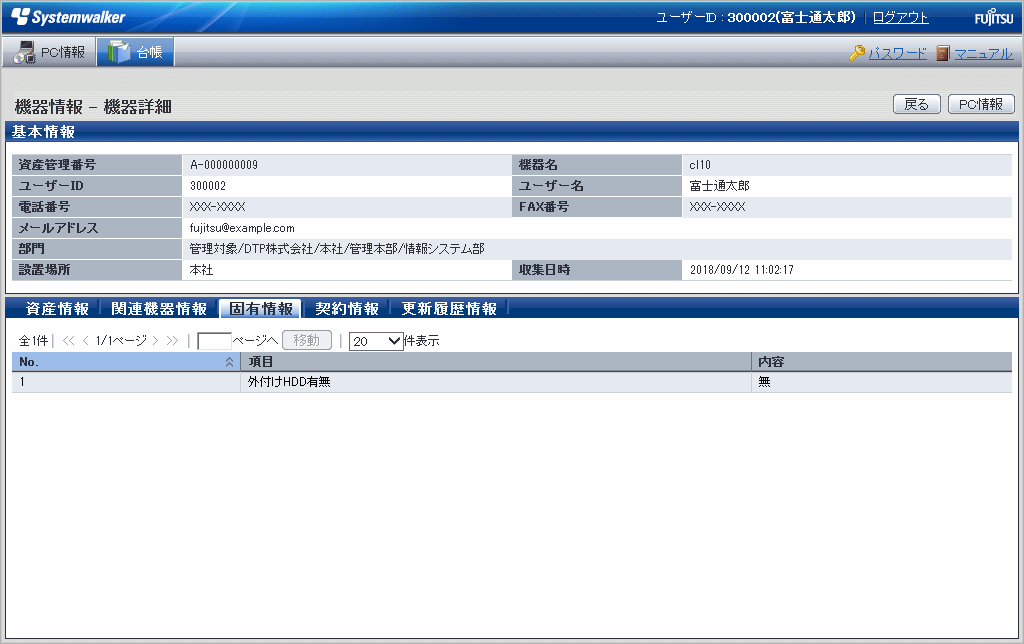This screenshot has width=1024, height=644.
Task: Click the ユーザーID value 300002 in table
Action: click(x=208, y=186)
